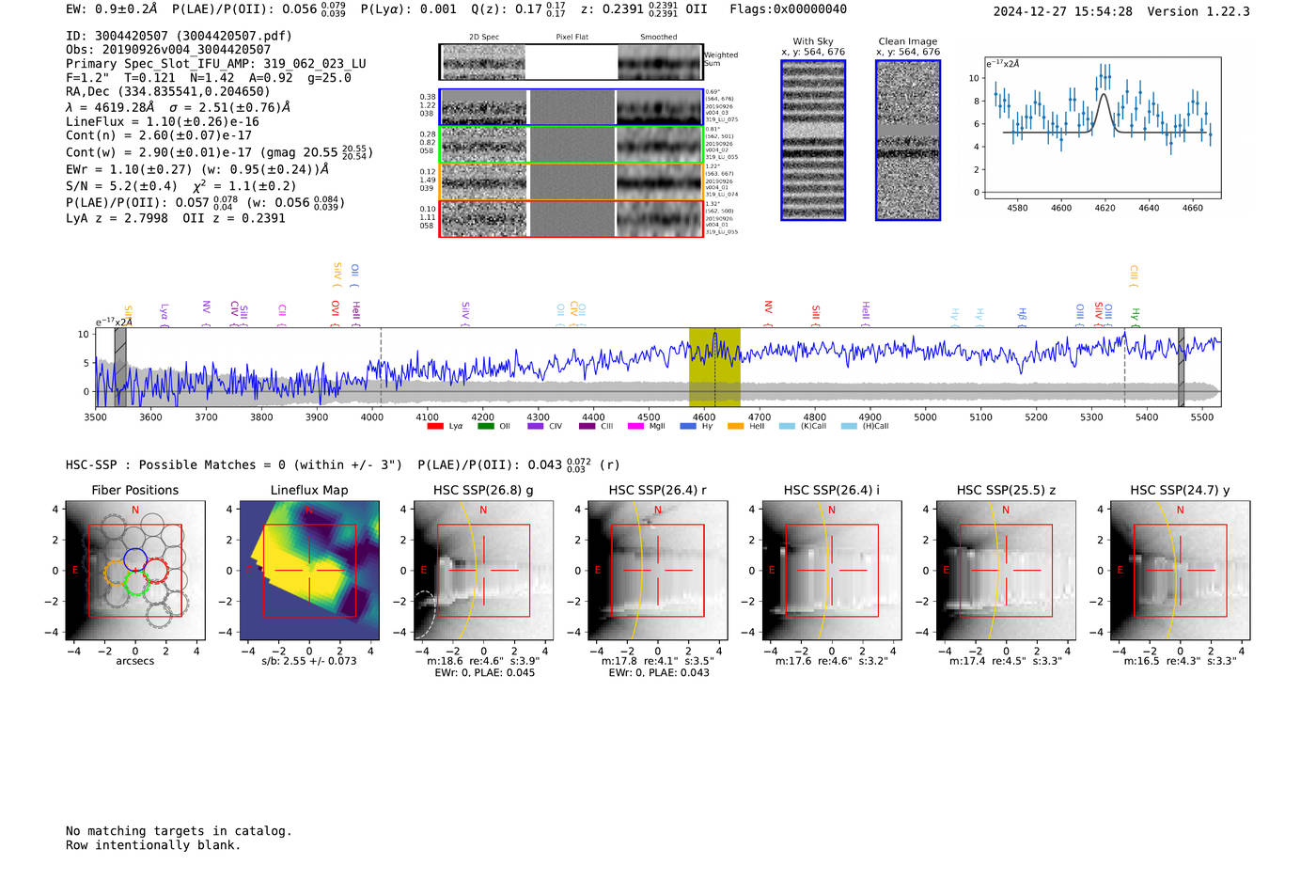
Task: Click the orange-outlined 2D fiber spectrum row
Action: click(x=572, y=181)
